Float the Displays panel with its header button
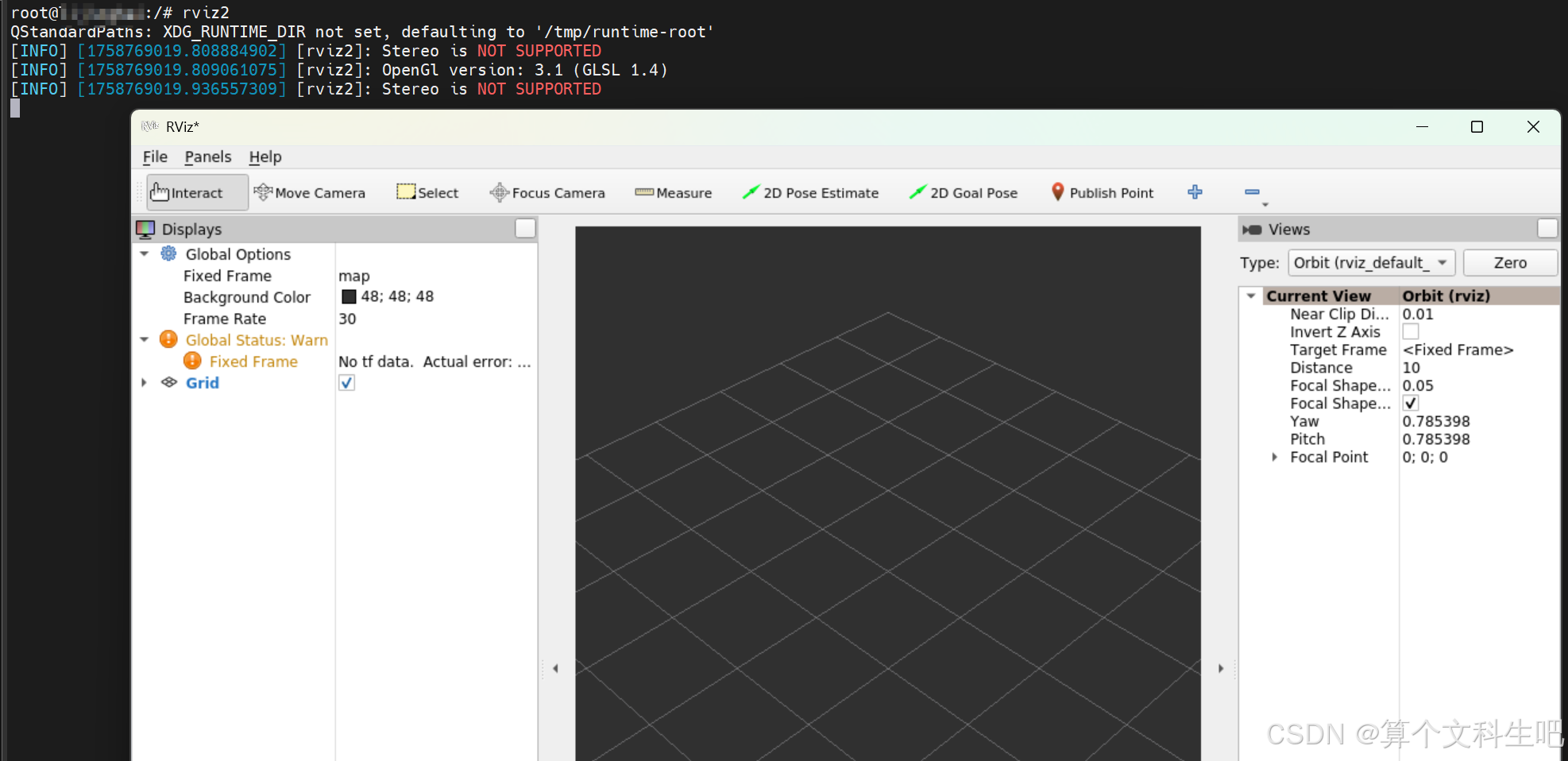 [525, 229]
